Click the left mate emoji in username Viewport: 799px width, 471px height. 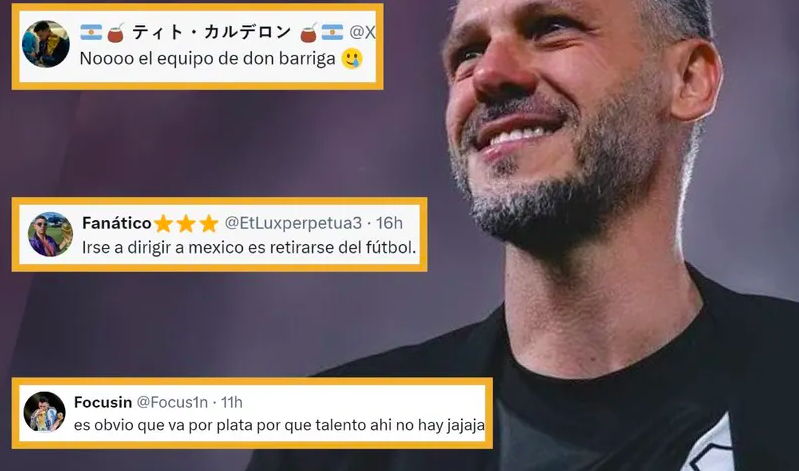click(116, 32)
